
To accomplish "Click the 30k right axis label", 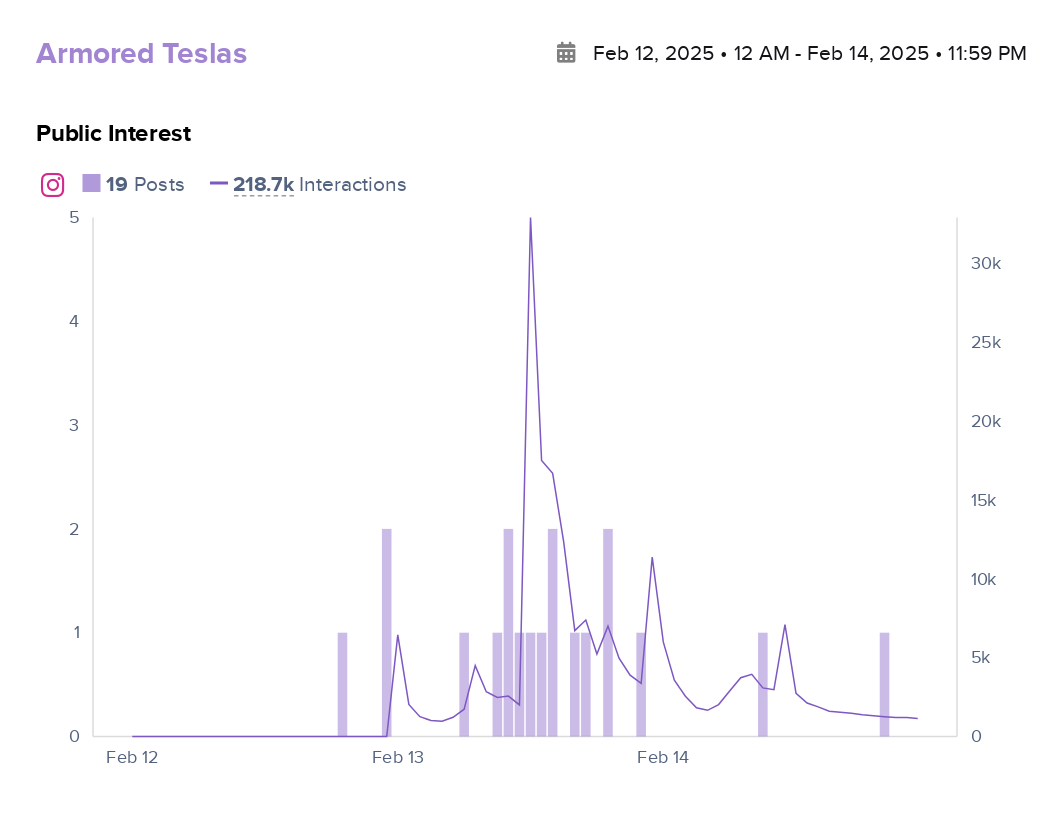I will tap(985, 264).
